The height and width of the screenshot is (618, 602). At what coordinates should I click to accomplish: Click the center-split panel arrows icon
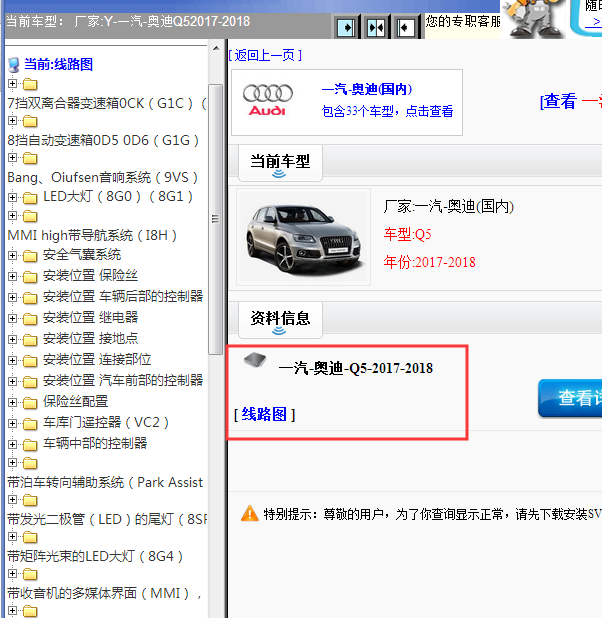pos(376,27)
